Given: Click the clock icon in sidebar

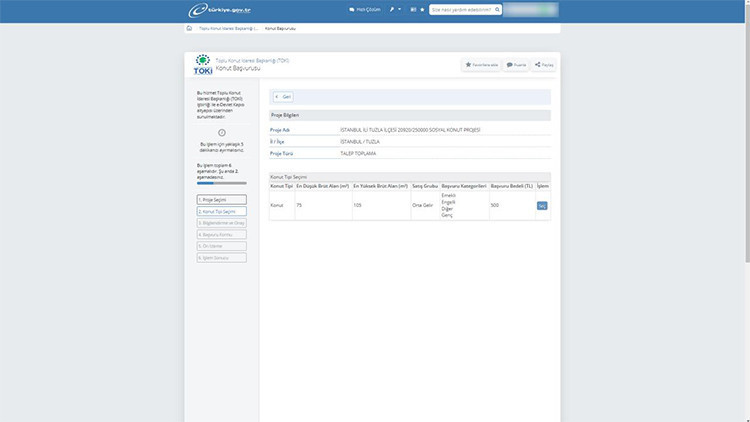Looking at the screenshot, I should click(221, 132).
